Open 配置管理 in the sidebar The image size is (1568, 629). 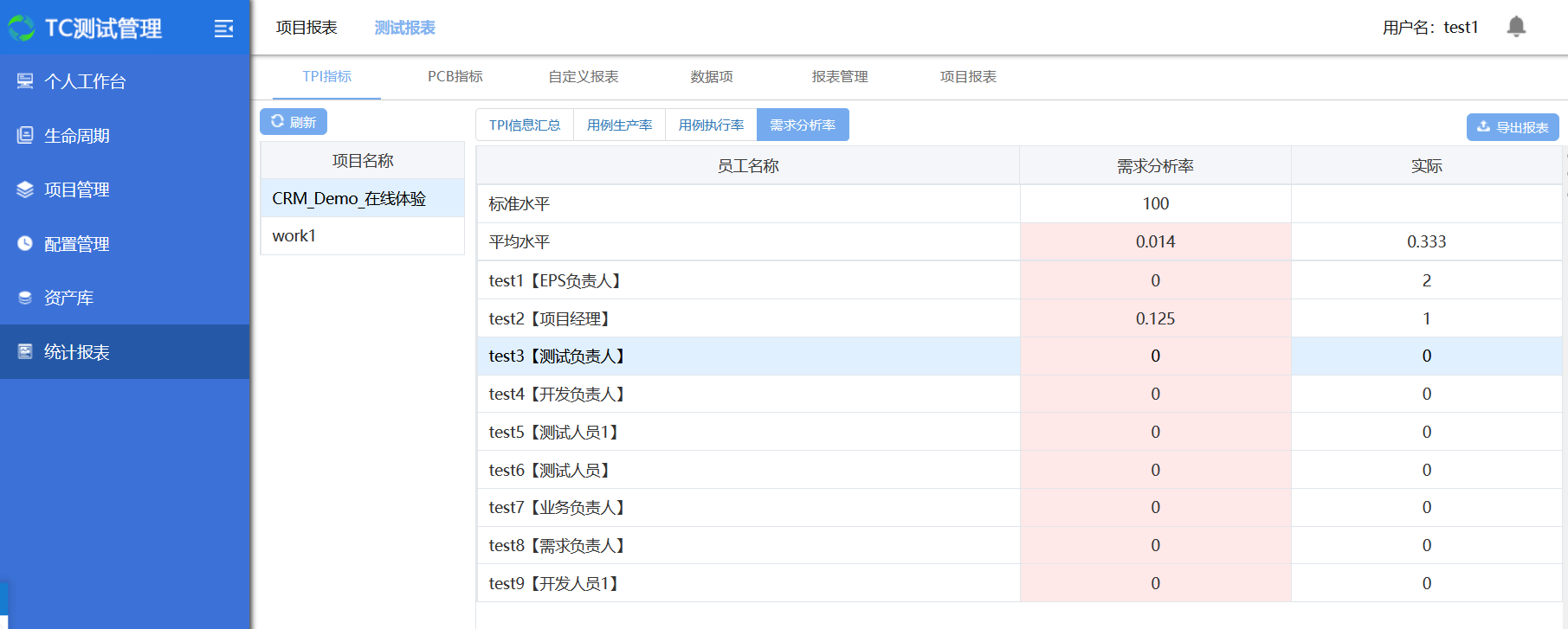coord(76,244)
